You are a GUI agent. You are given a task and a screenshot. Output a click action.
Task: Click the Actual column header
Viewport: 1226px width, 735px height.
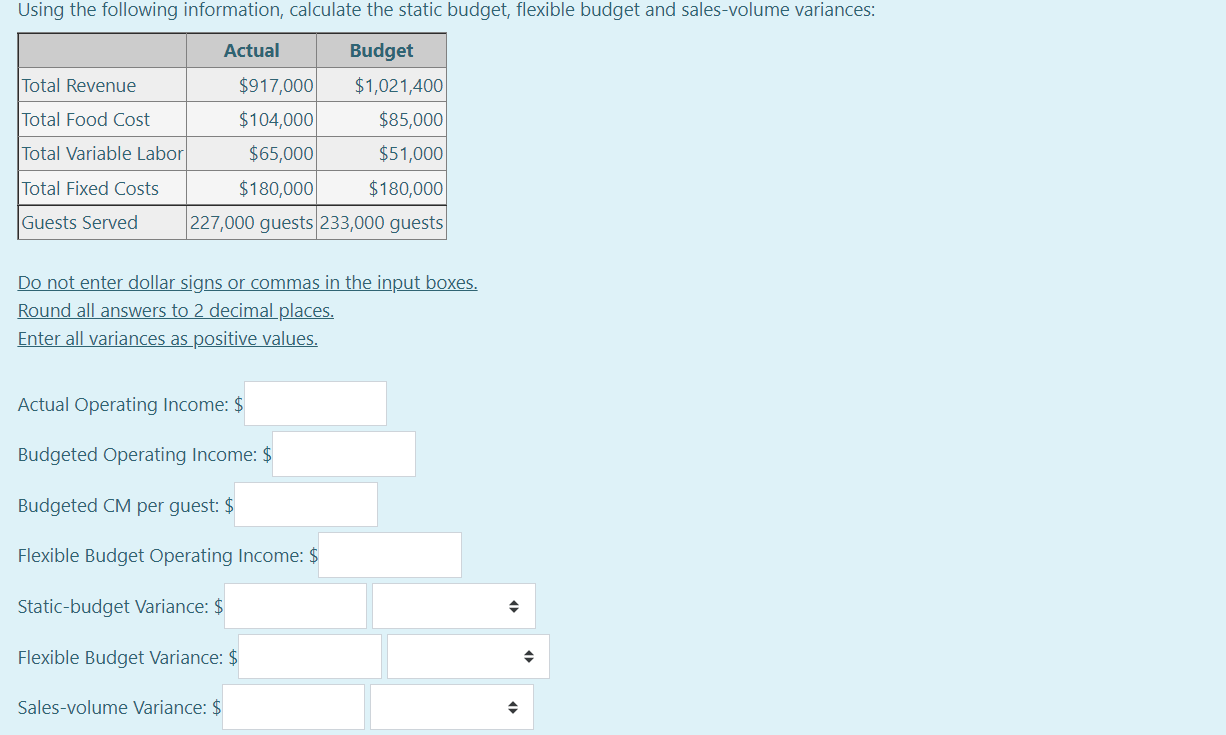tap(251, 50)
